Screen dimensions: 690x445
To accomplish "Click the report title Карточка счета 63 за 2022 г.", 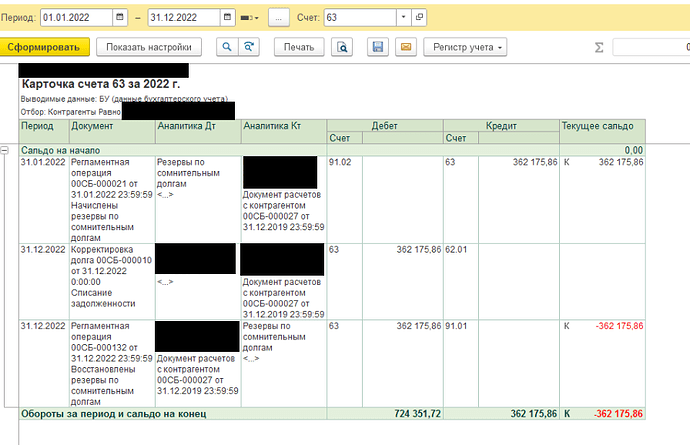I will (x=101, y=84).
